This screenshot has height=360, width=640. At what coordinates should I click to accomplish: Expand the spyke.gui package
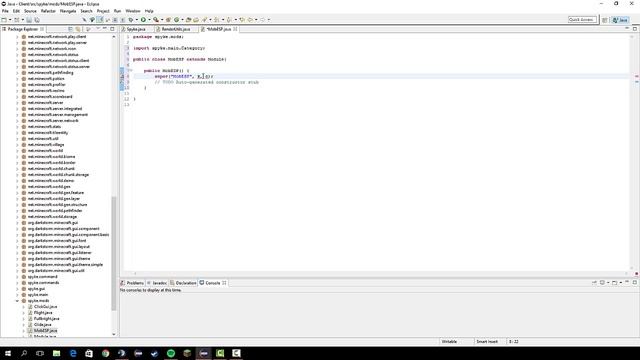coord(17,289)
